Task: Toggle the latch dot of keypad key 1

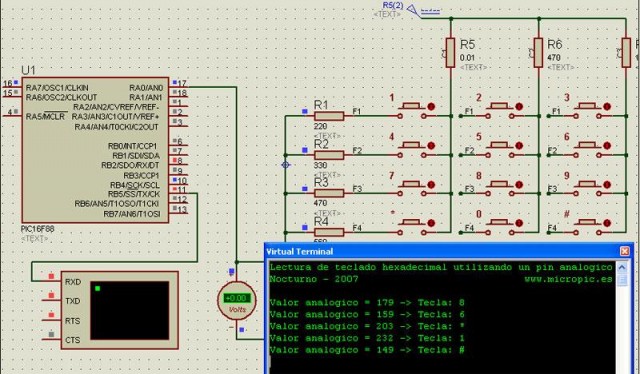Action: pos(431,107)
